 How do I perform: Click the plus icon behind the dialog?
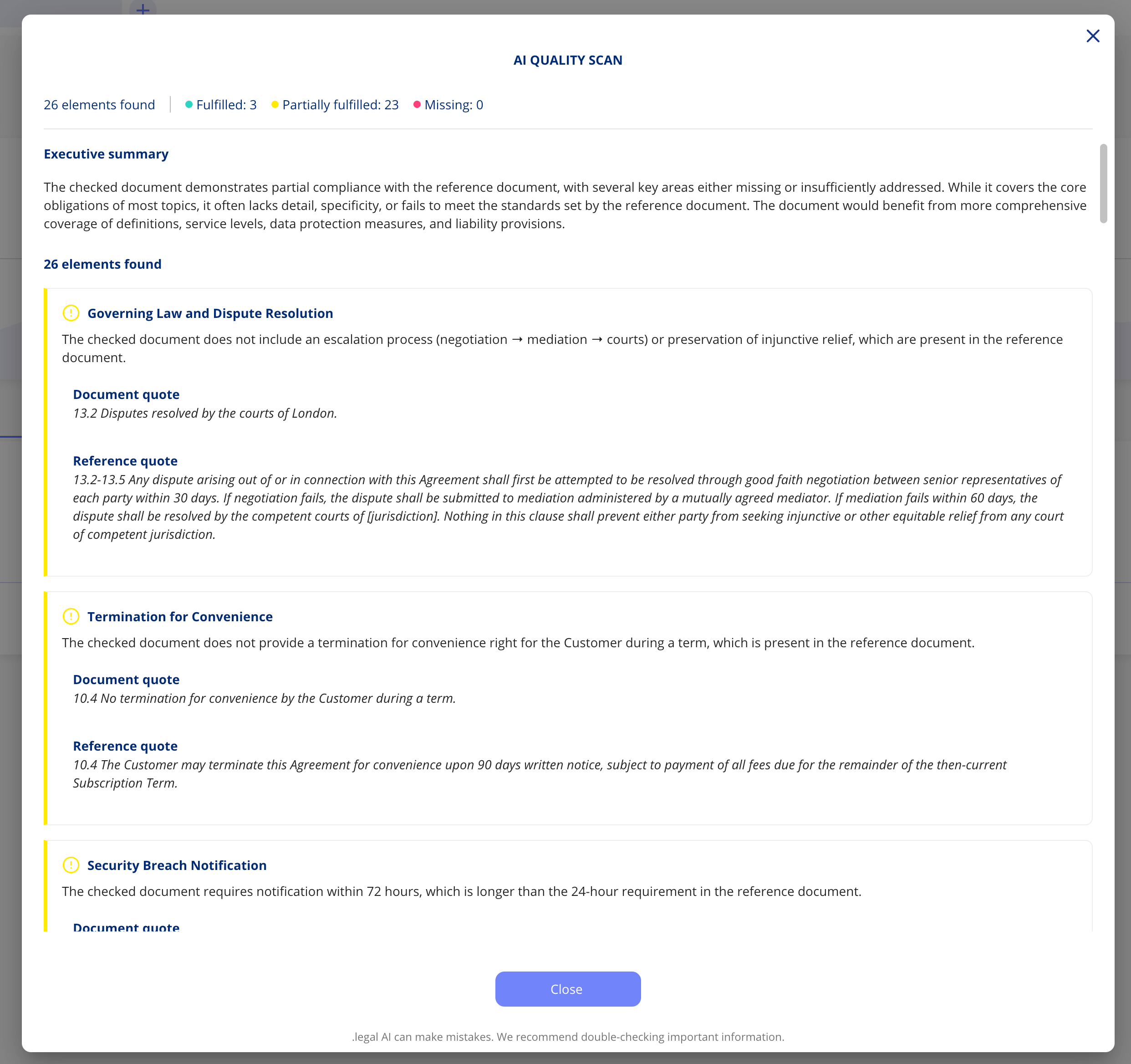coord(143,9)
